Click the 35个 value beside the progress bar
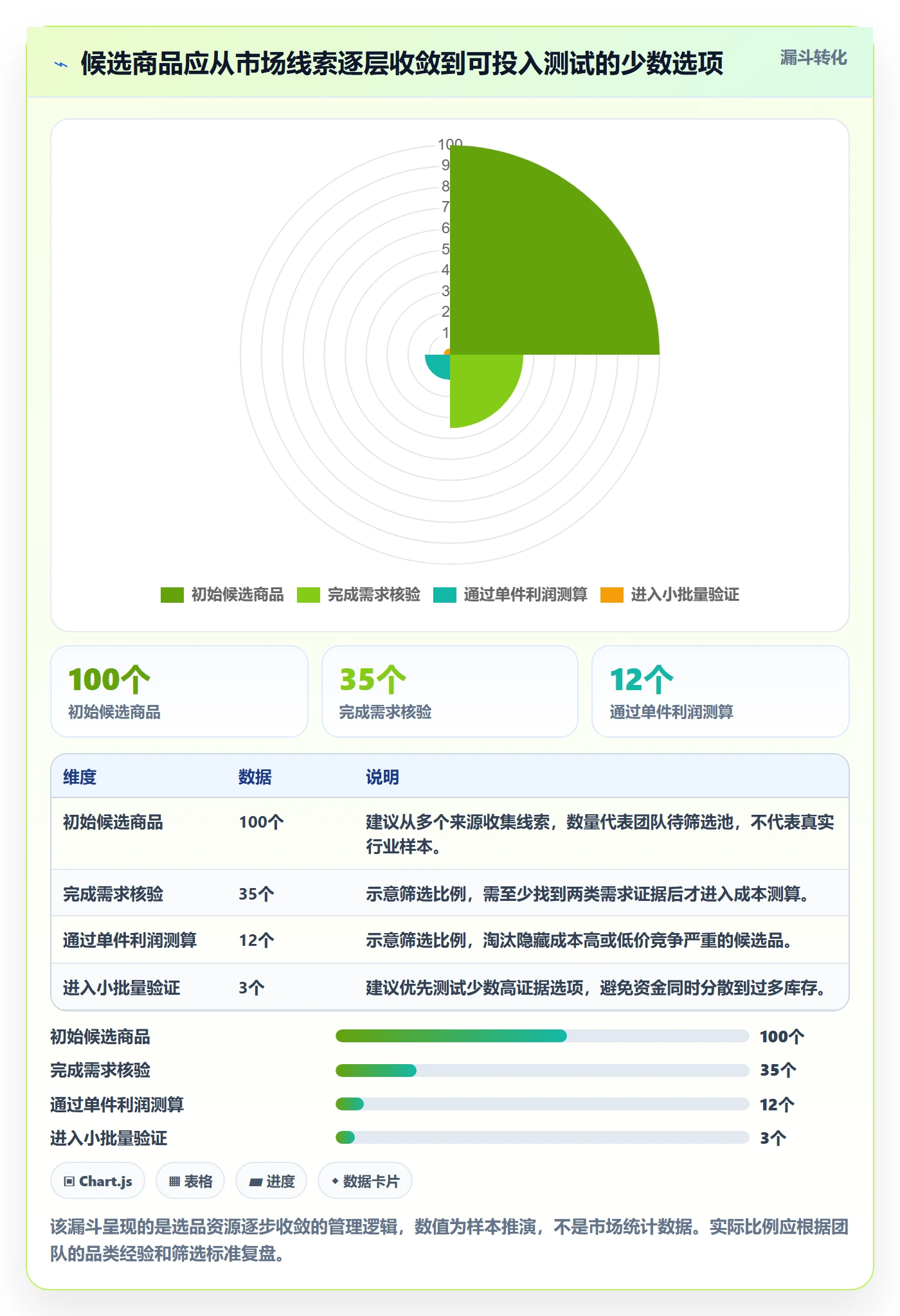The height and width of the screenshot is (1316, 900). tap(778, 1070)
